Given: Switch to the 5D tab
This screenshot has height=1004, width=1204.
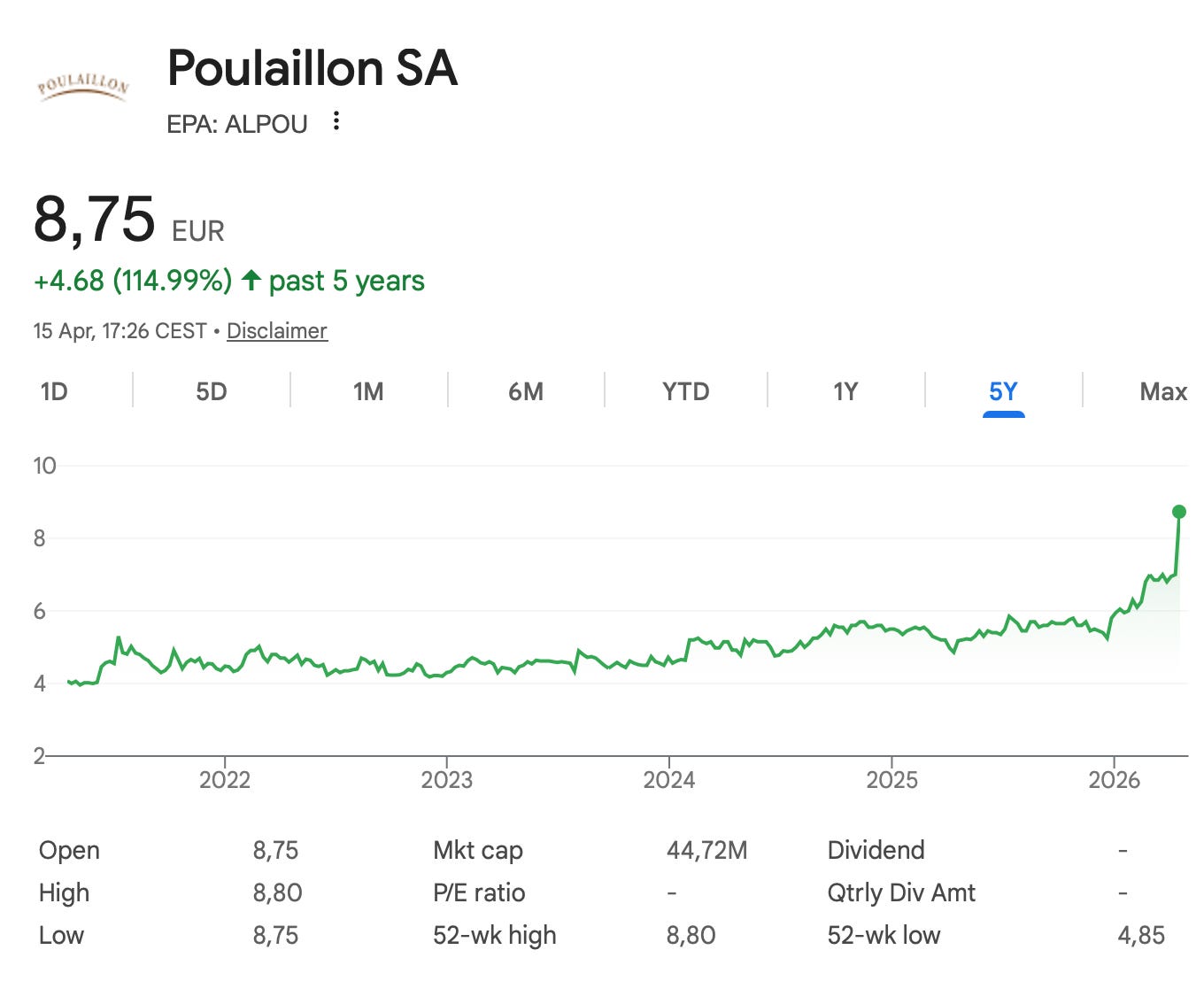Looking at the screenshot, I should pos(212,391).
